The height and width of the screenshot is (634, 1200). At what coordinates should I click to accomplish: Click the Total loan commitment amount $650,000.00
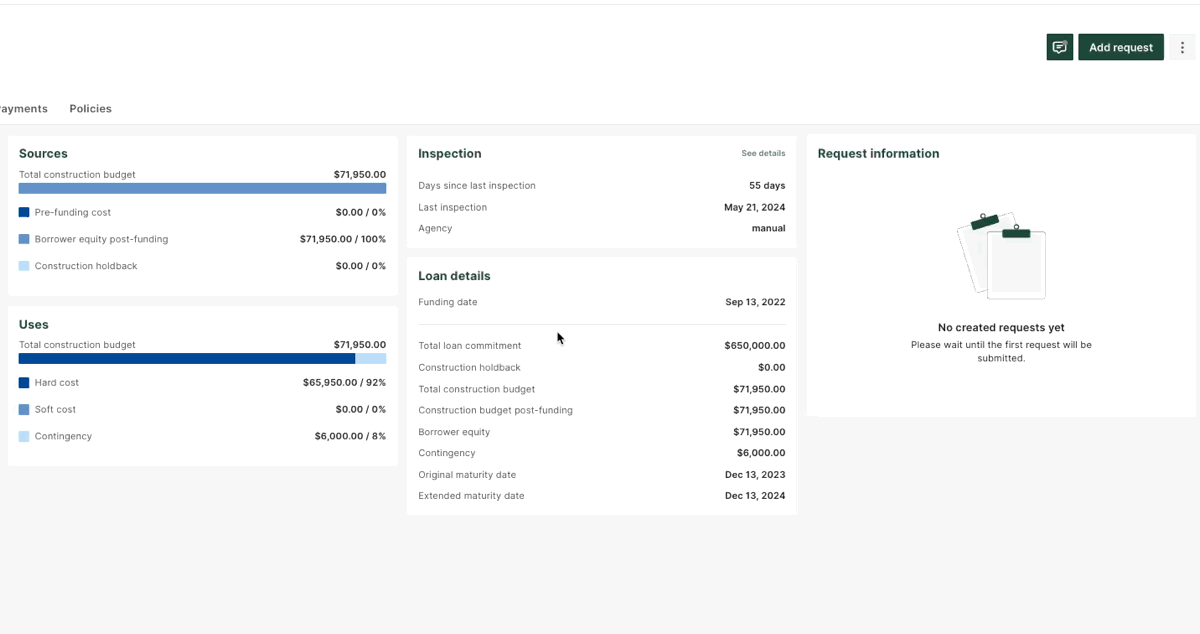(754, 346)
